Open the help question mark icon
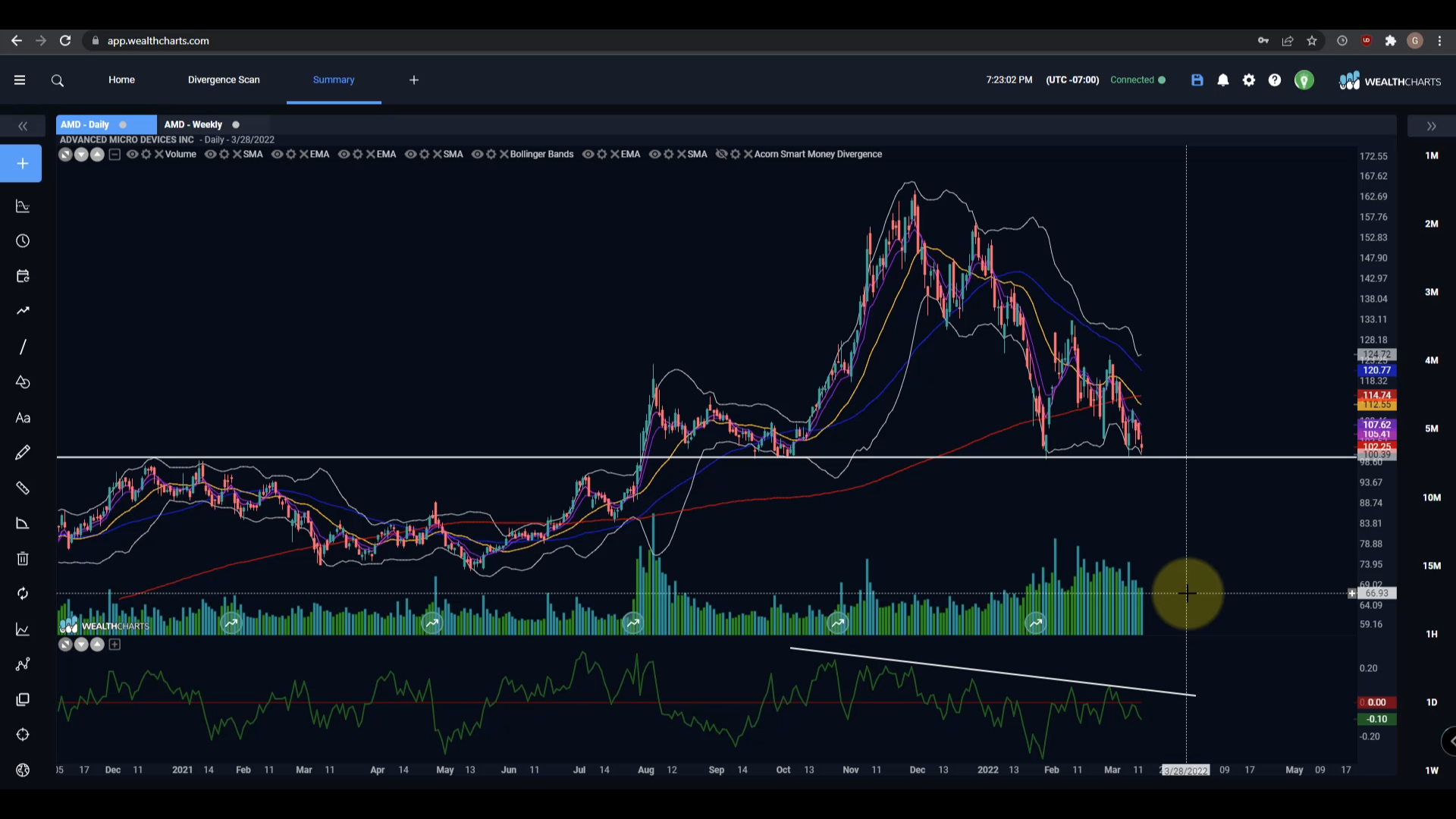 [1275, 80]
